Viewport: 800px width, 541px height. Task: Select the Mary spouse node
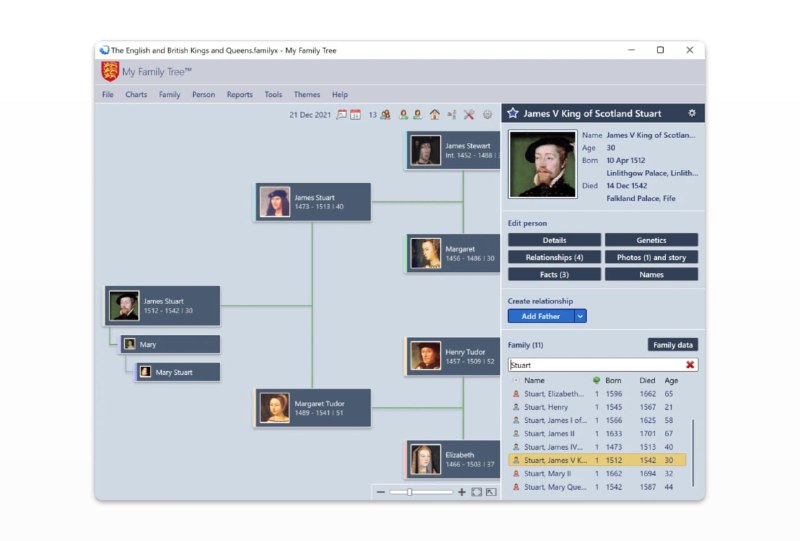tap(170, 345)
